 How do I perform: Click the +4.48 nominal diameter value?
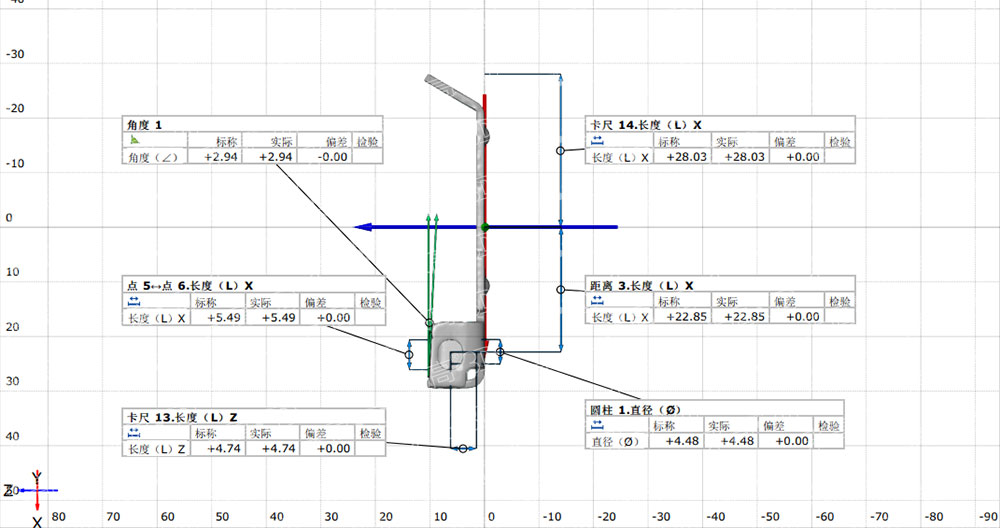click(673, 441)
